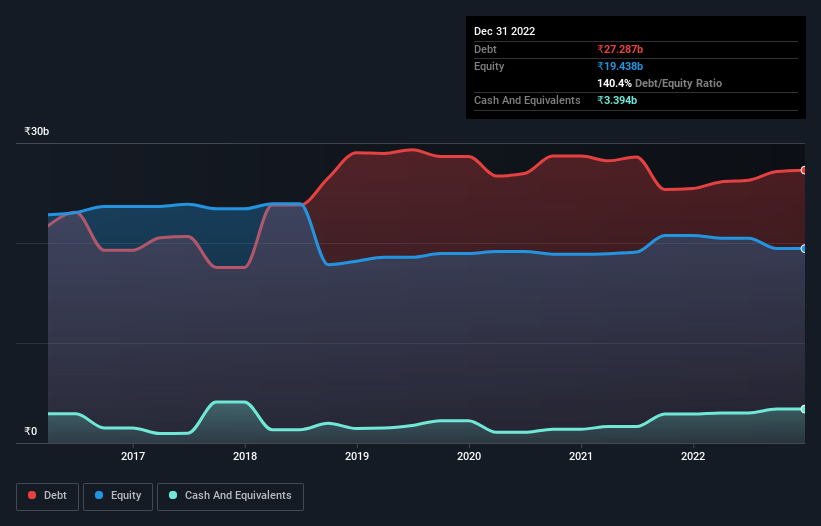Click the 140.4% Debt/Equity Ratio text

click(660, 83)
